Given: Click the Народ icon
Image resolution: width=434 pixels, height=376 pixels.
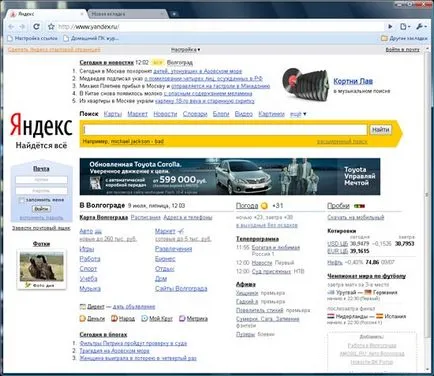Looking at the screenshot, I should [x=114, y=319].
